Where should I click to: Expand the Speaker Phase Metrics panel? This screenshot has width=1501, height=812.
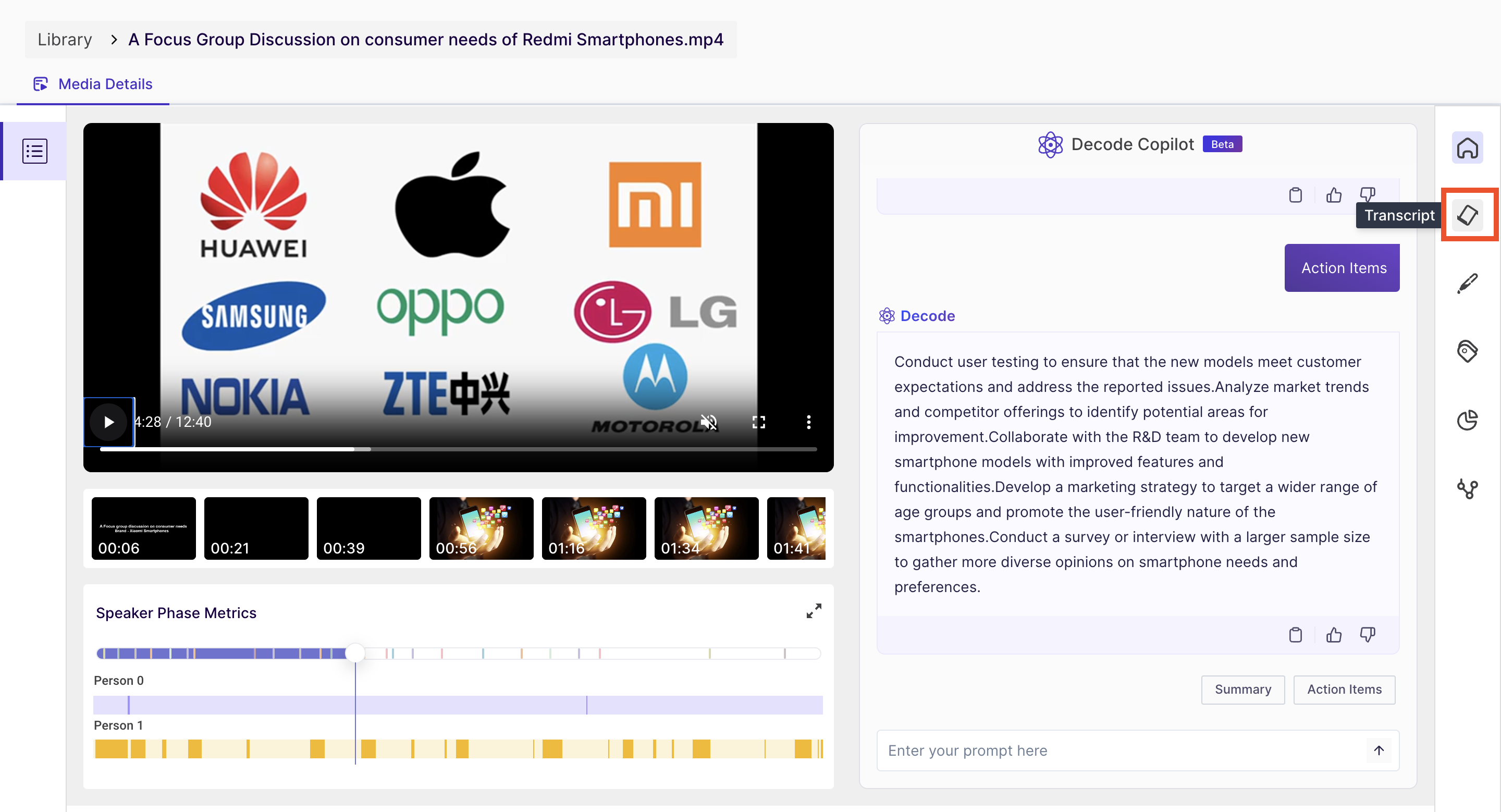pyautogui.click(x=814, y=610)
